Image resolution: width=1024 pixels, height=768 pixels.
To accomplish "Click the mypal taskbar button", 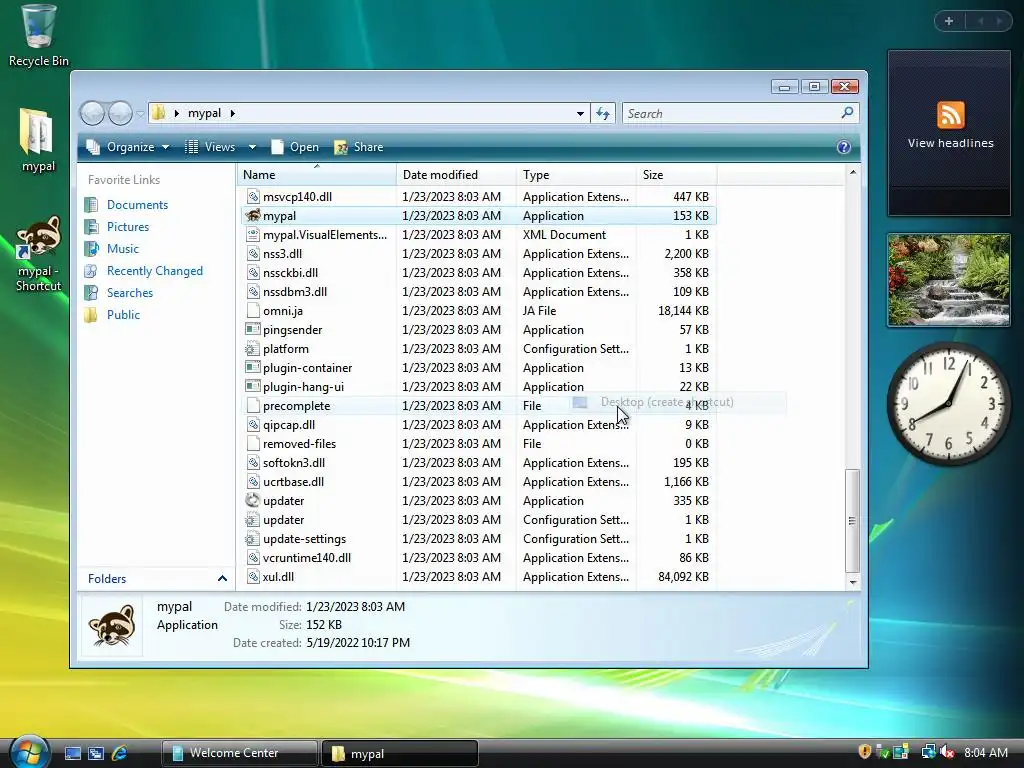I will [400, 754].
